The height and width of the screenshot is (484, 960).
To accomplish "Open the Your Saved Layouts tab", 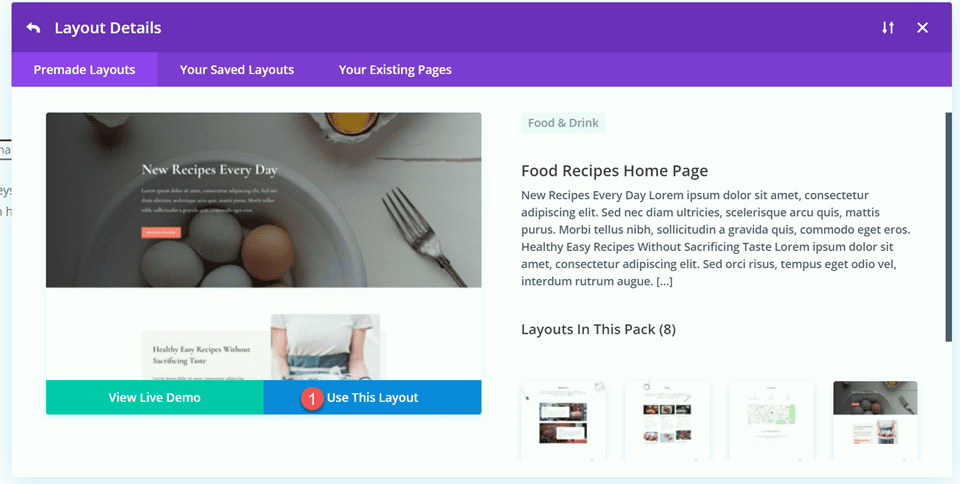I will click(237, 70).
